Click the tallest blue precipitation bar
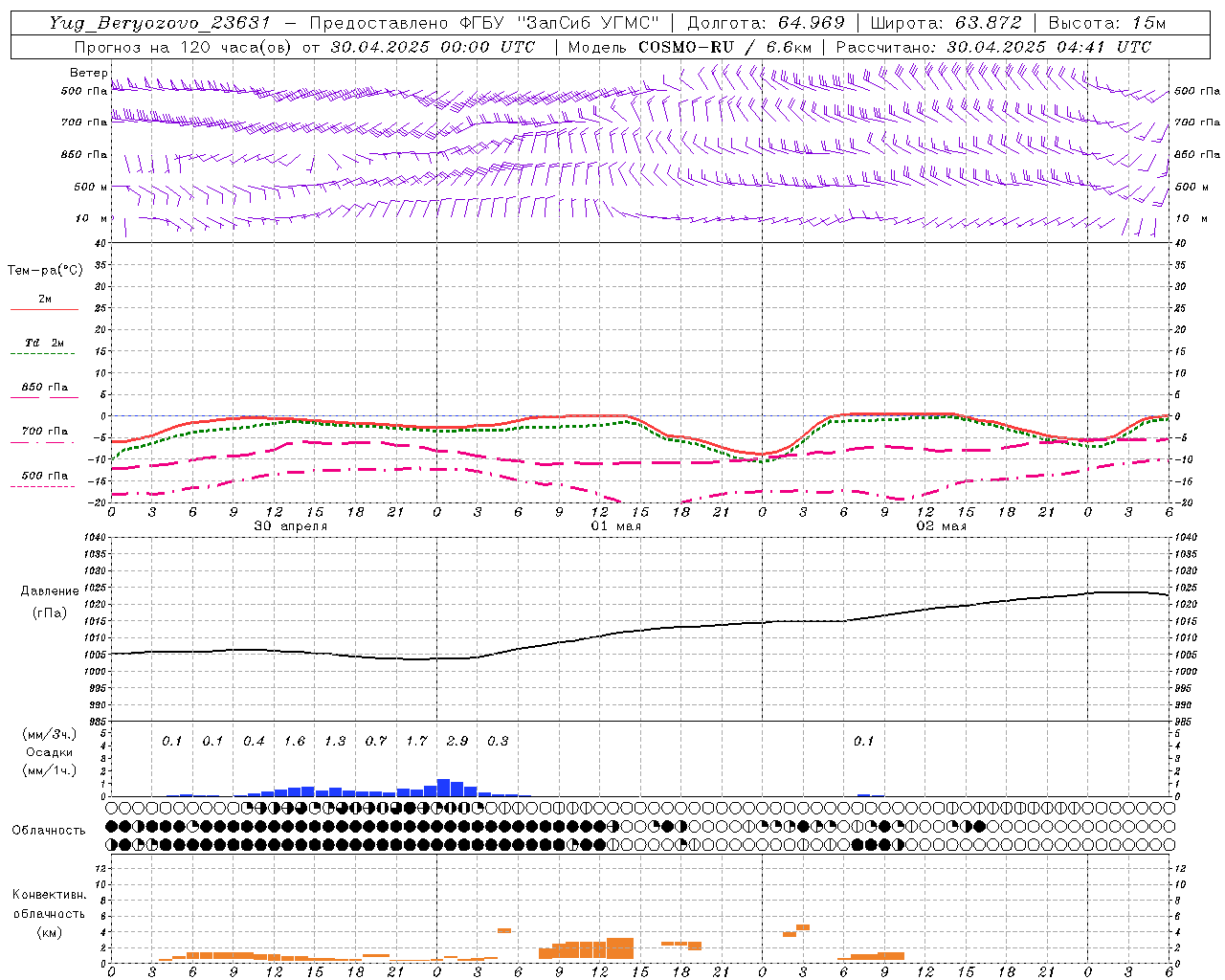 pyautogui.click(x=443, y=788)
